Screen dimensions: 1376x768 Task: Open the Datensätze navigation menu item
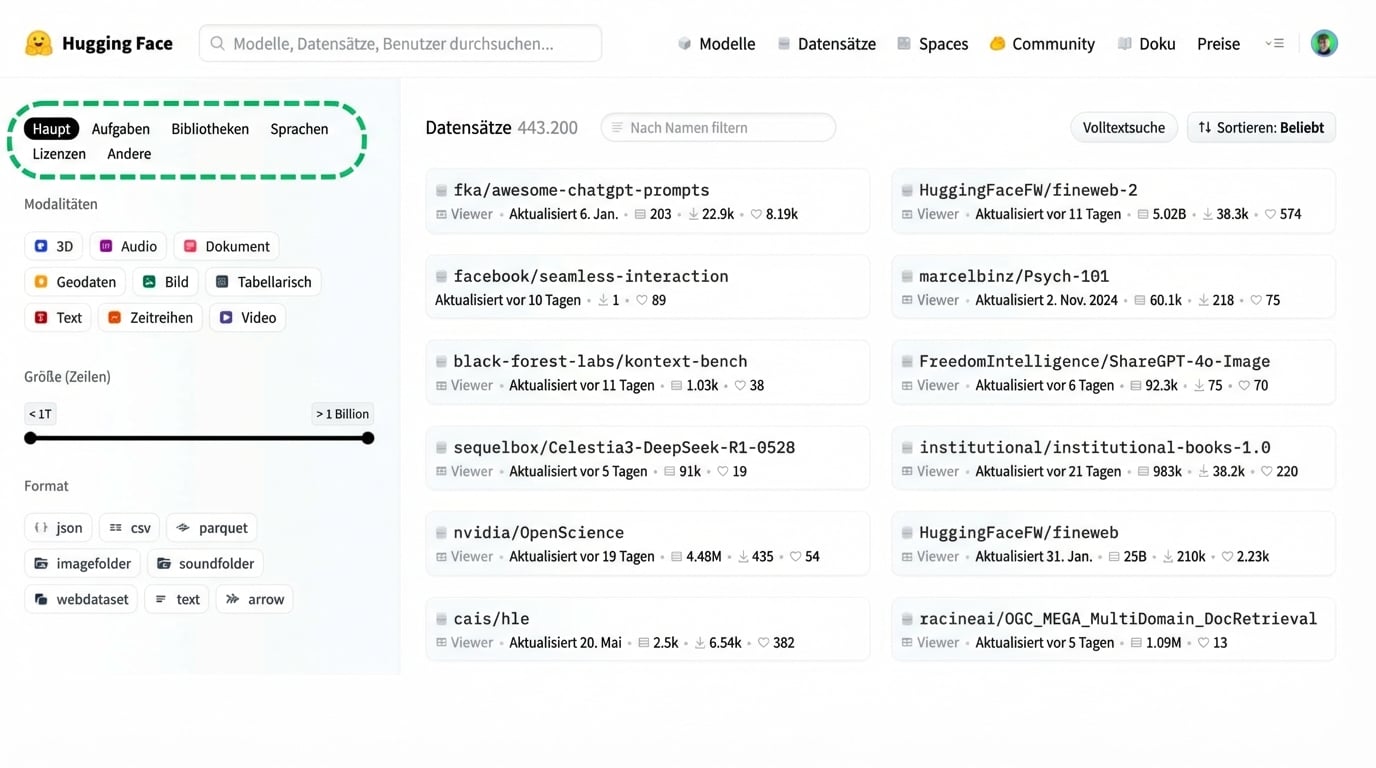tap(836, 43)
